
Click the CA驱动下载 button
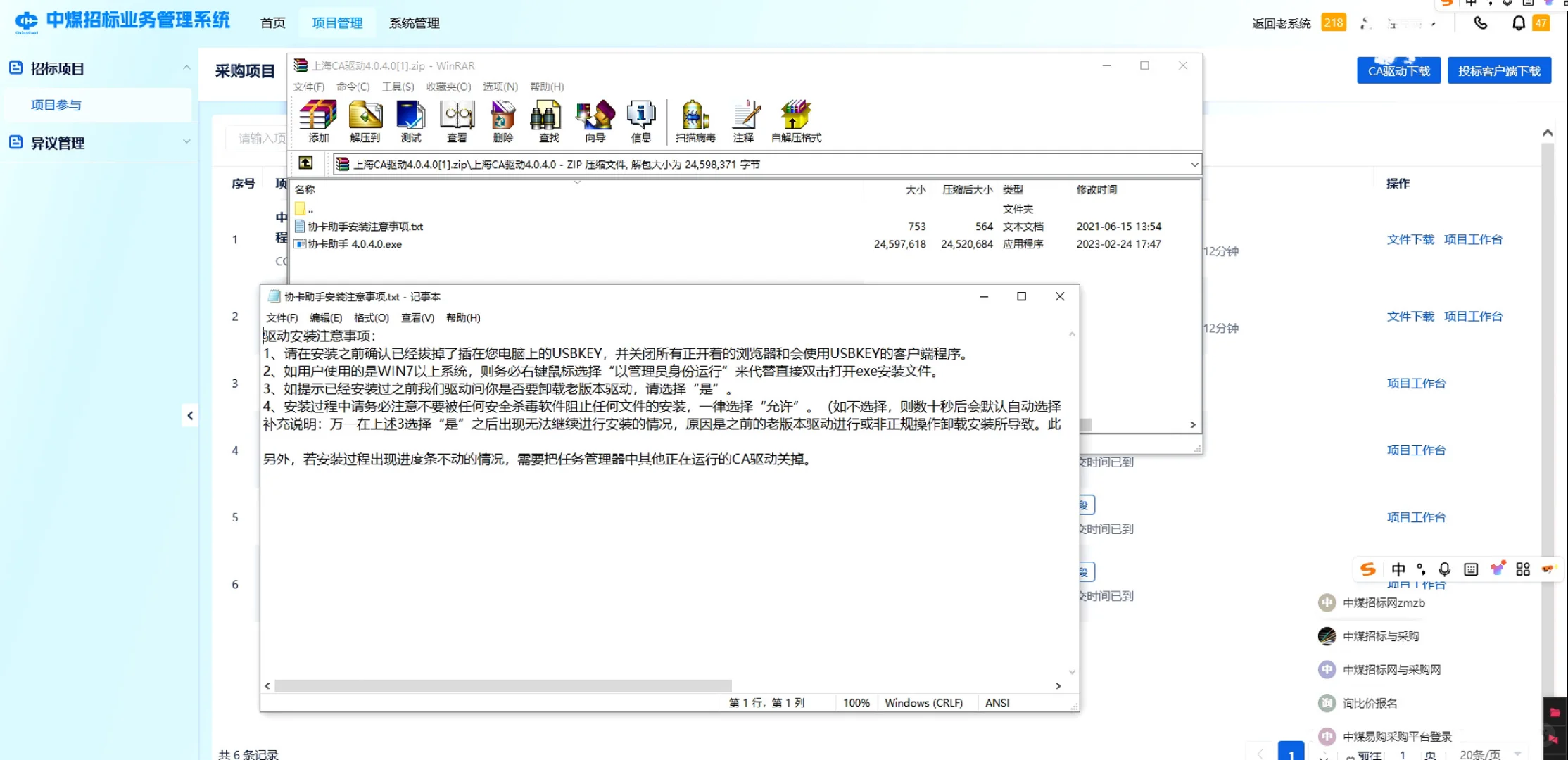pos(1398,71)
